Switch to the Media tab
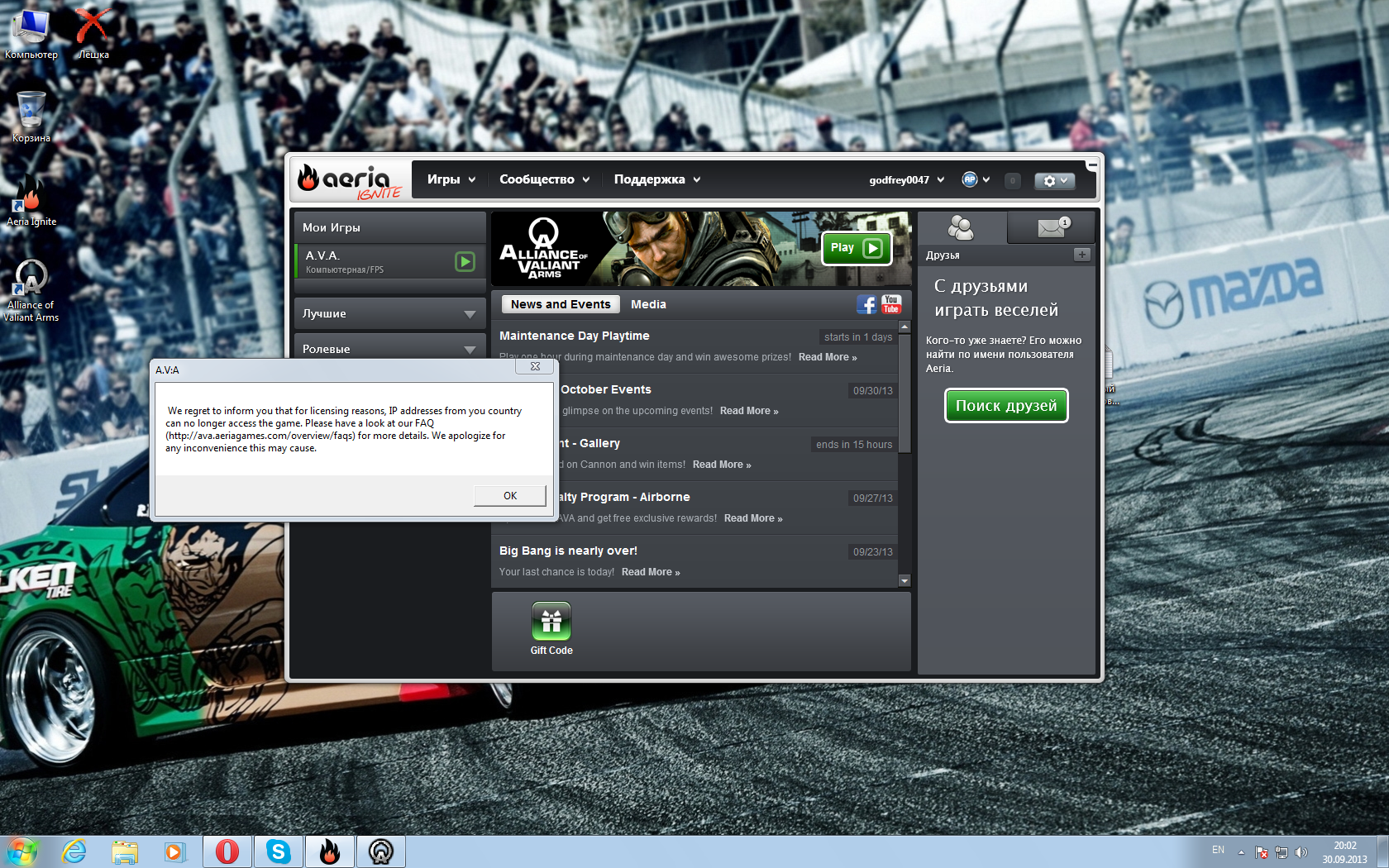Screen dimensions: 1389x868 pos(648,304)
